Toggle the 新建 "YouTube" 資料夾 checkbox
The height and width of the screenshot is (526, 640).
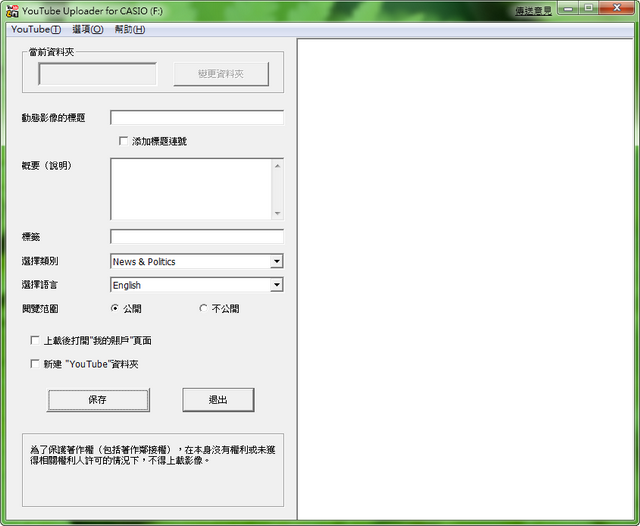35,364
